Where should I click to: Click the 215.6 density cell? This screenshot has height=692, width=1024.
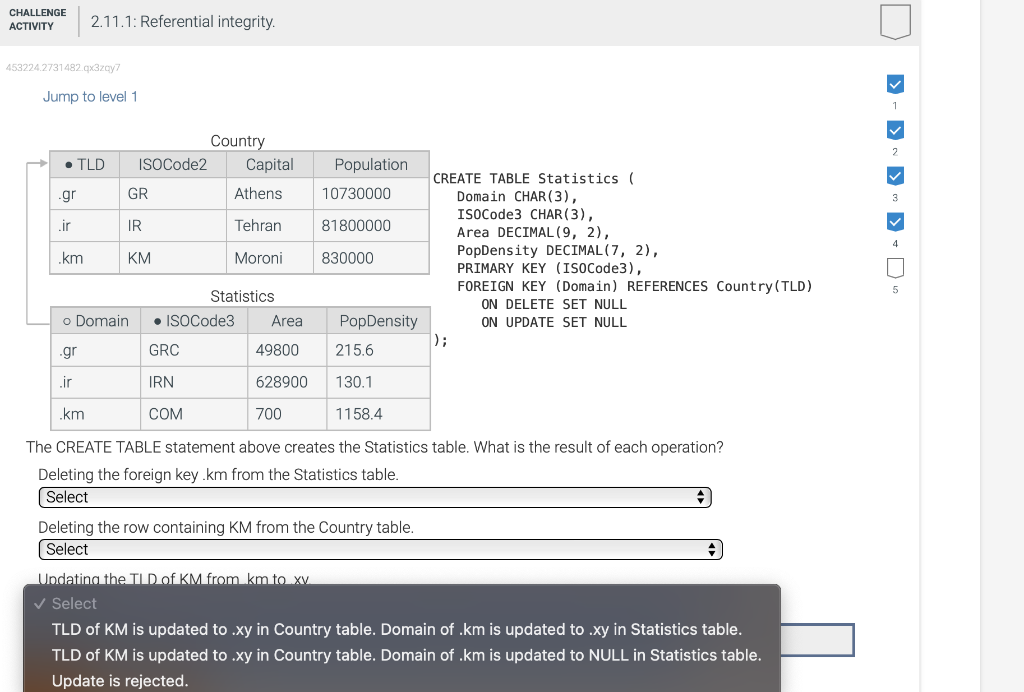tap(378, 350)
